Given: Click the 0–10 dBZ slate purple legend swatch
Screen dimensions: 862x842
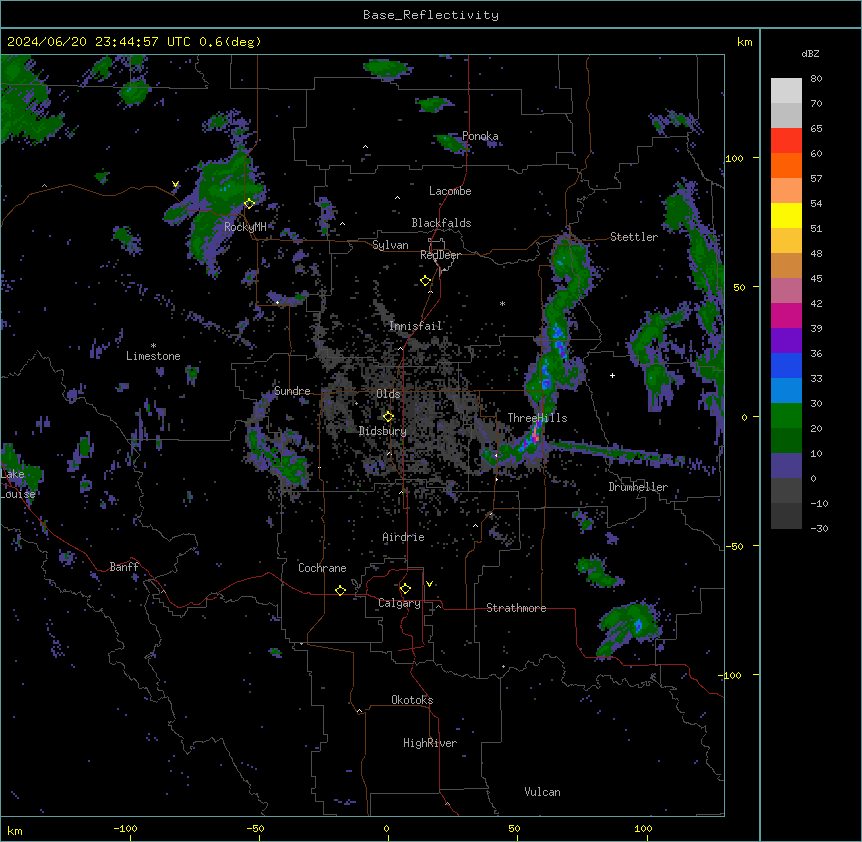Looking at the screenshot, I should 786,466.
